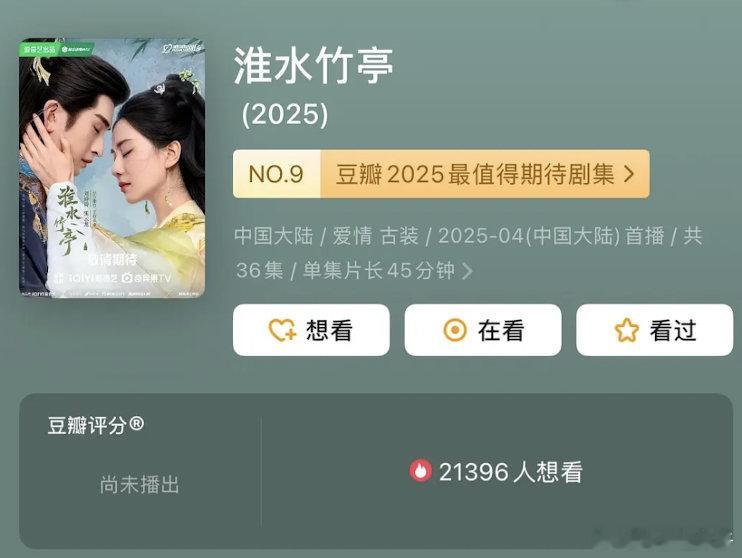
Task: Click the 淮水竹亭 title text
Action: click(x=313, y=66)
